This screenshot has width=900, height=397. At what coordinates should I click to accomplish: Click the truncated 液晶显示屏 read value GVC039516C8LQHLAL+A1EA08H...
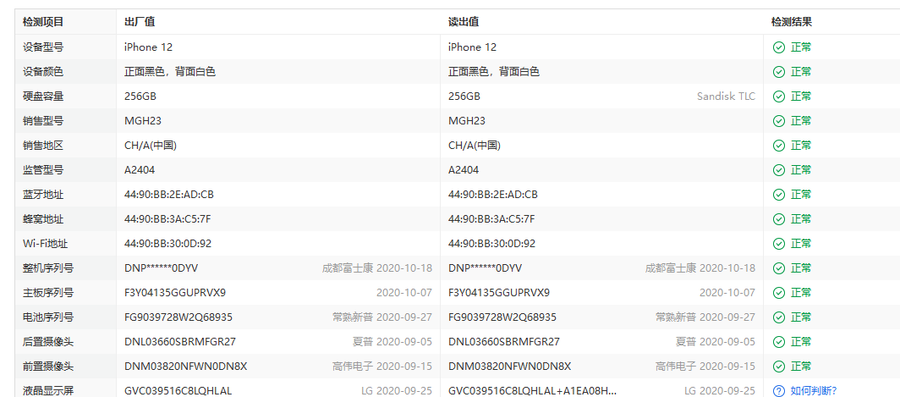[533, 391]
